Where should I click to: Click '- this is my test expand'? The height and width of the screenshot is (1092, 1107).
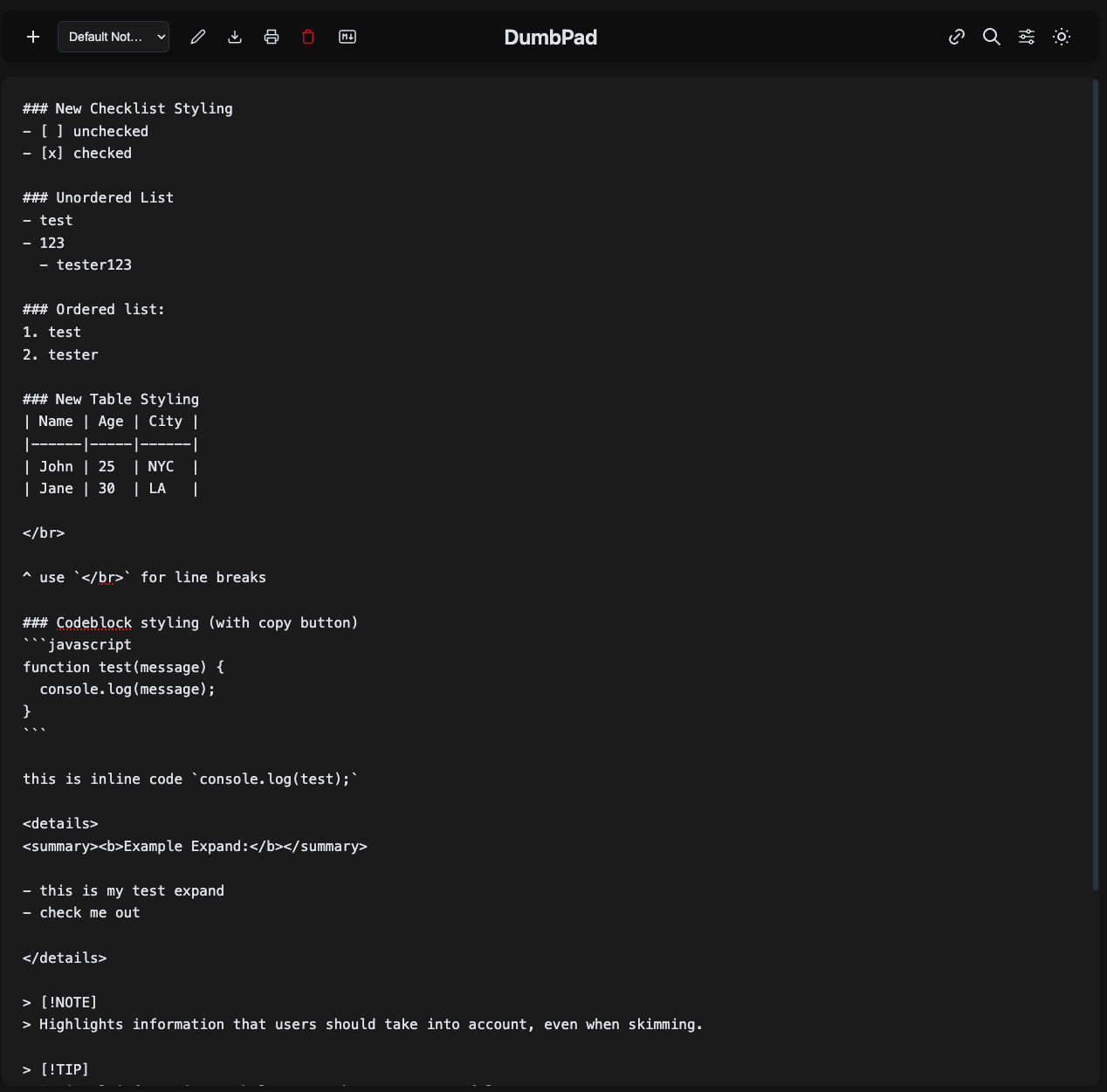(123, 890)
